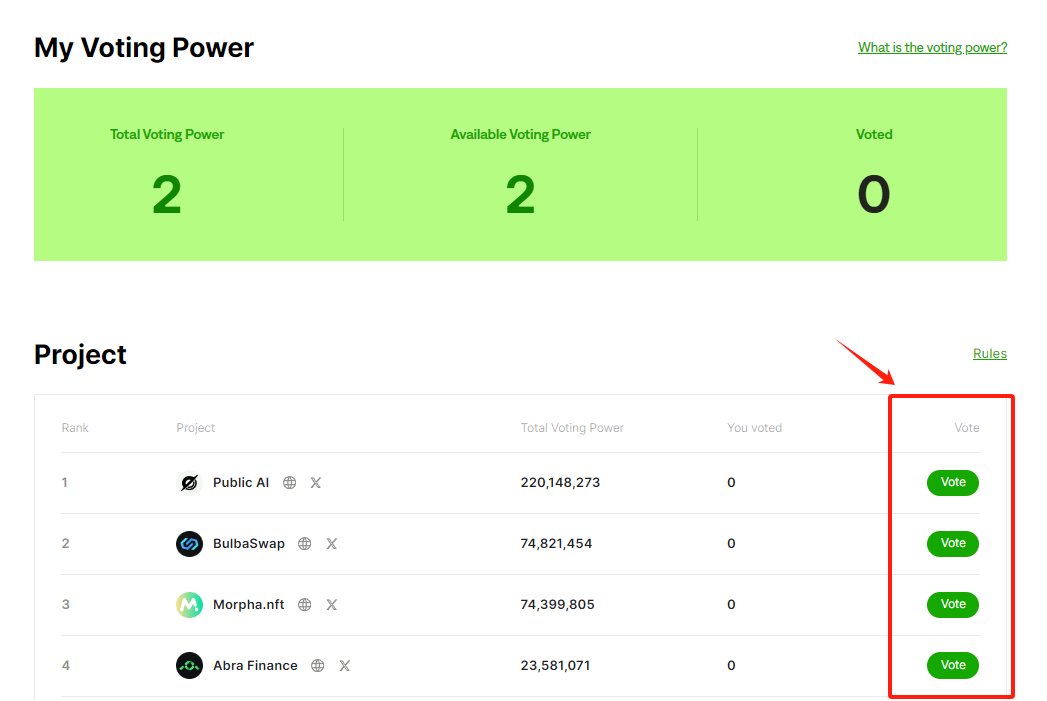Viewport: 1047px width, 701px height.
Task: Vote for Morpha.nft
Action: [953, 605]
